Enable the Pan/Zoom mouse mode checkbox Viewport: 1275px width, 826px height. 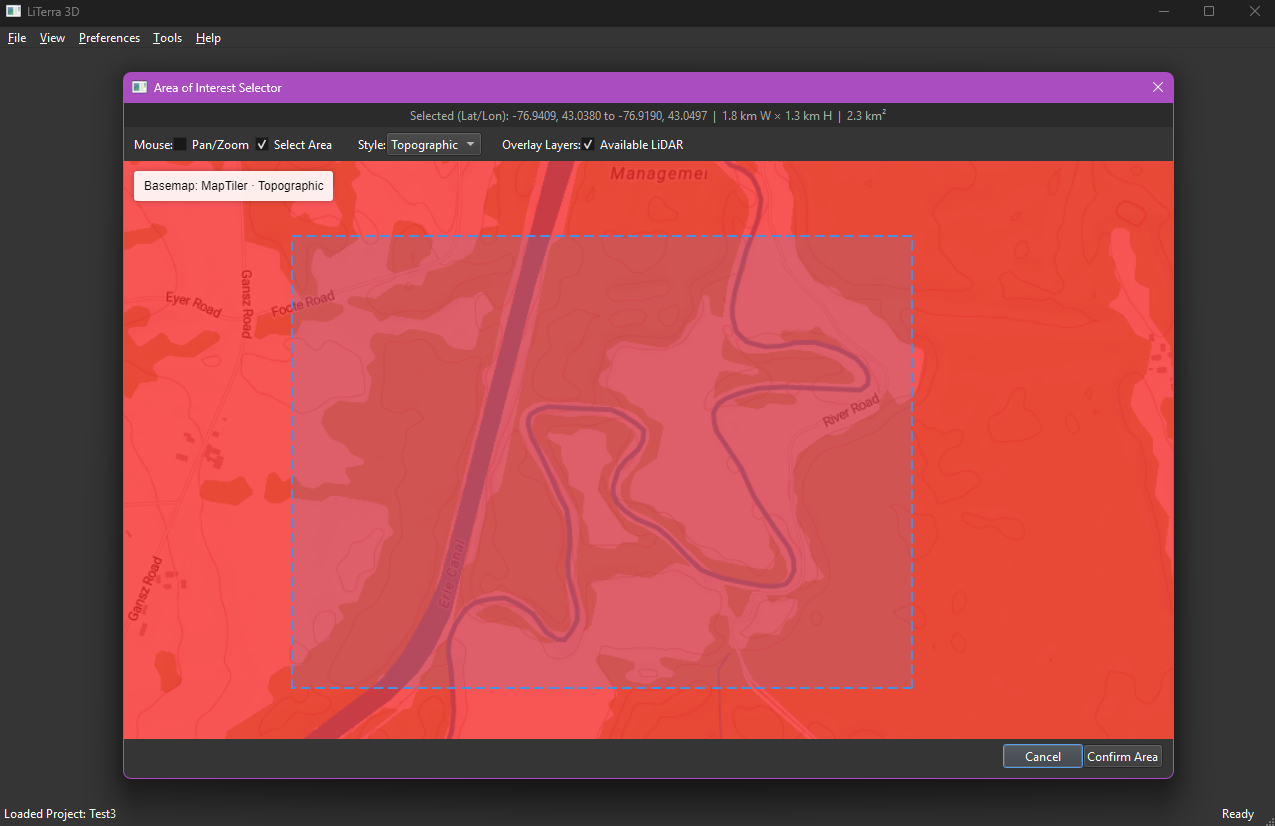click(x=179, y=144)
